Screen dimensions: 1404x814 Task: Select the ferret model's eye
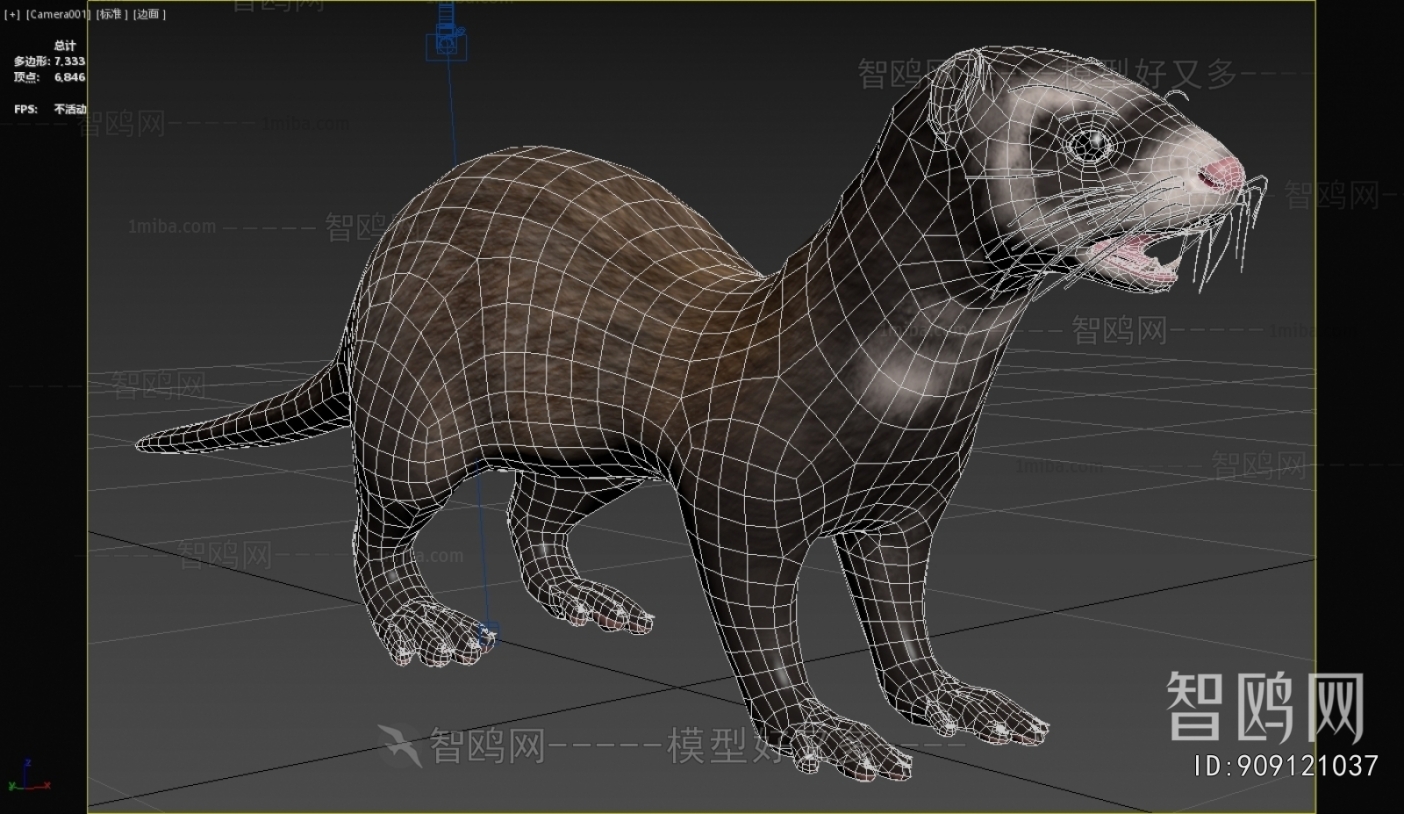1090,145
